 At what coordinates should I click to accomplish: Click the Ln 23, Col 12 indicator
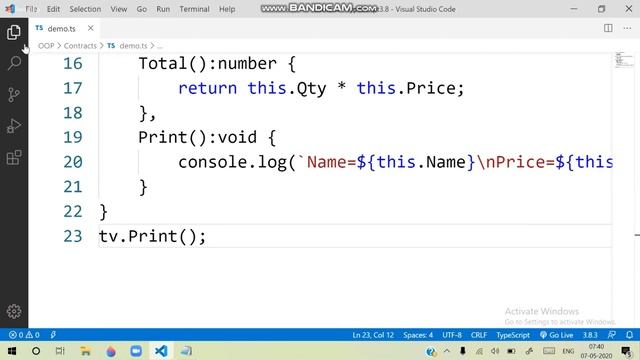pos(373,335)
